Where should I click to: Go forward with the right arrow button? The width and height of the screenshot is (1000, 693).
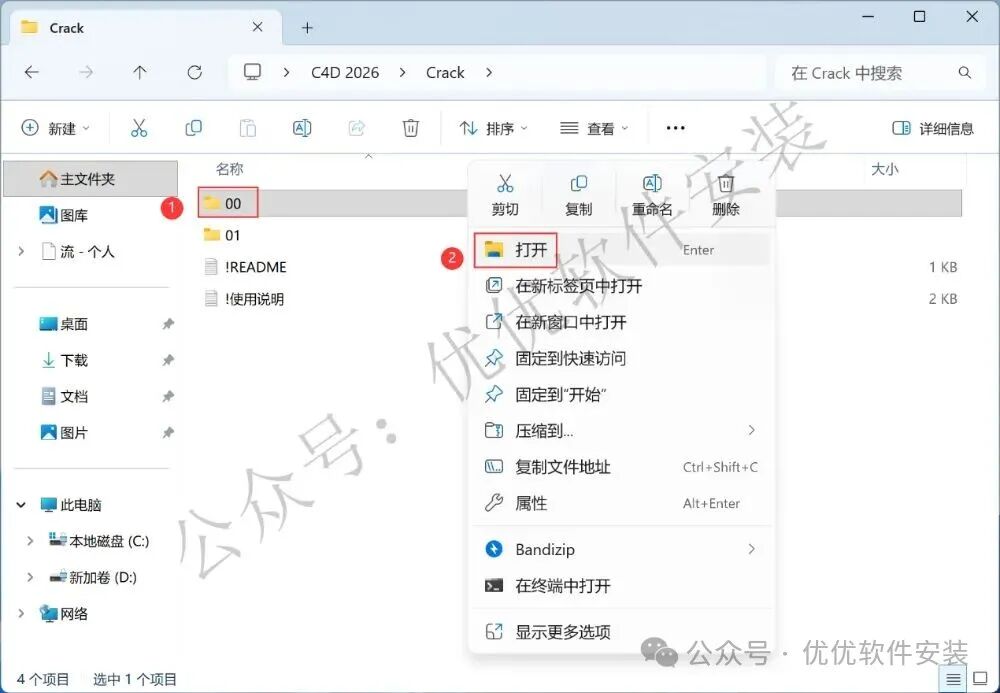85,73
